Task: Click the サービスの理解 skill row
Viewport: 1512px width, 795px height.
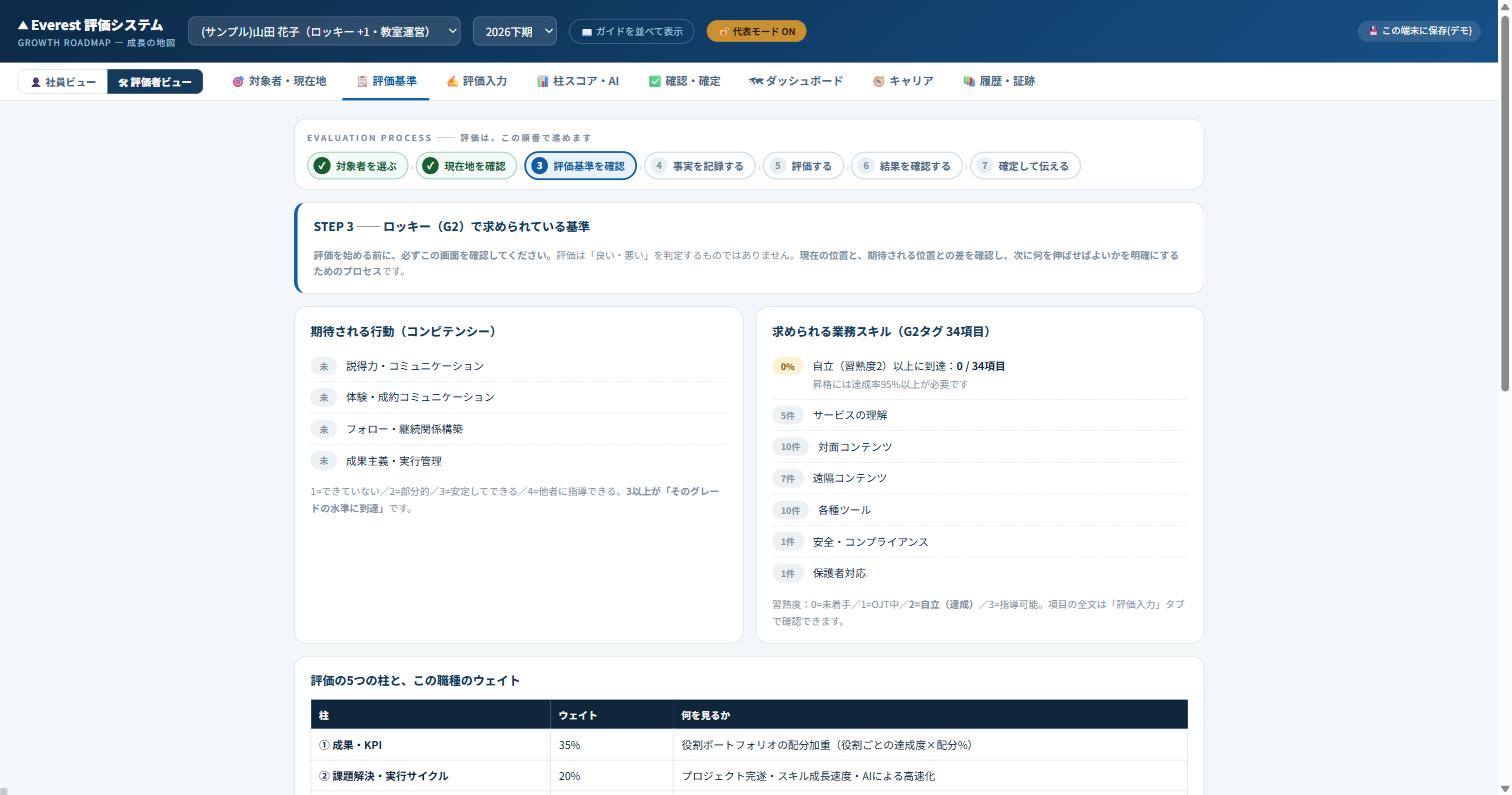Action: 980,415
